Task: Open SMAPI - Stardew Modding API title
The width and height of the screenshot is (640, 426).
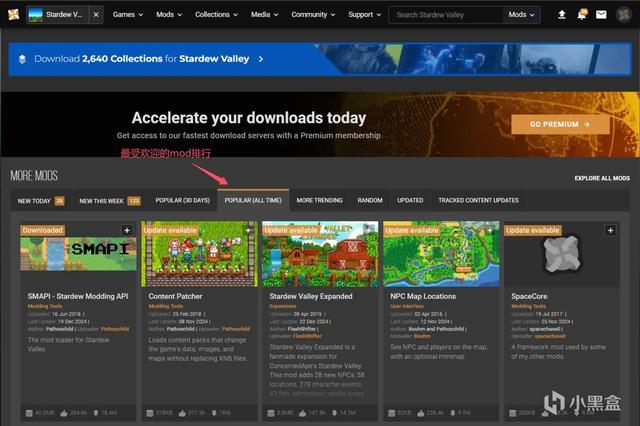Action: tap(78, 296)
